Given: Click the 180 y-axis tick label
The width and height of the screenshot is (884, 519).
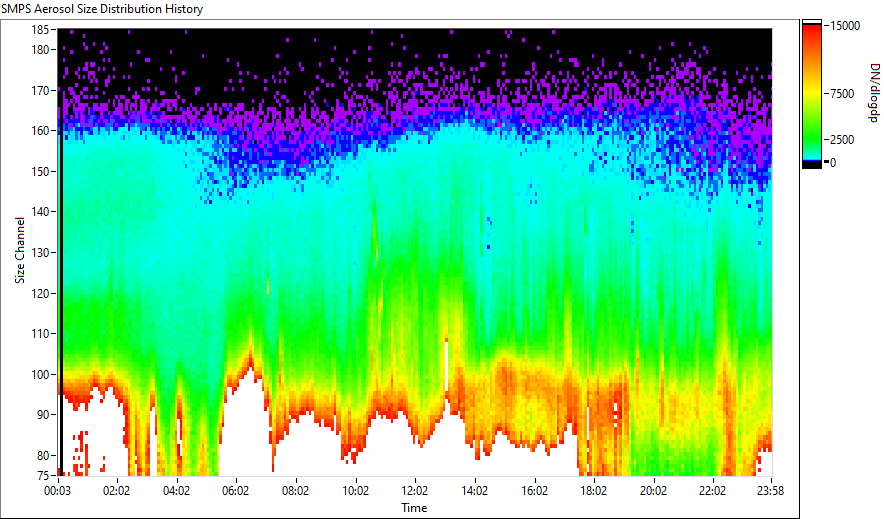Looking at the screenshot, I should [41, 50].
